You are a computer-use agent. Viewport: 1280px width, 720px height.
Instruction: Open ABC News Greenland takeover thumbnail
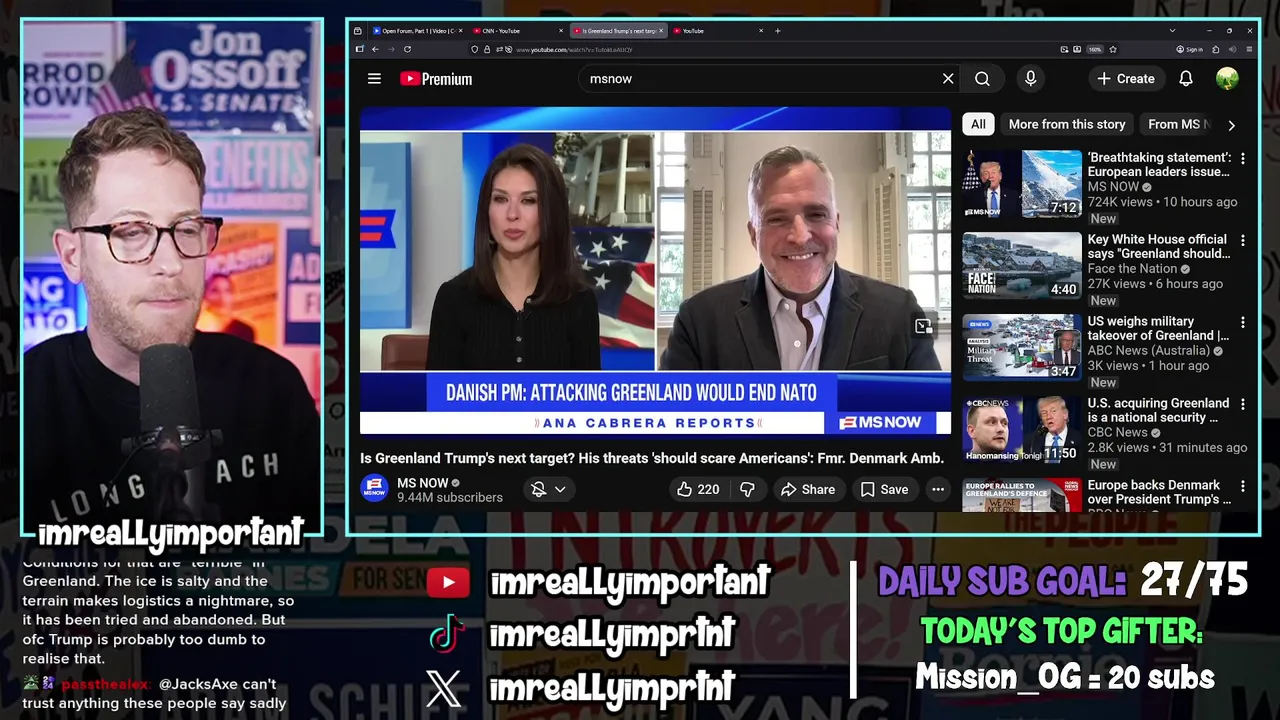(1022, 348)
